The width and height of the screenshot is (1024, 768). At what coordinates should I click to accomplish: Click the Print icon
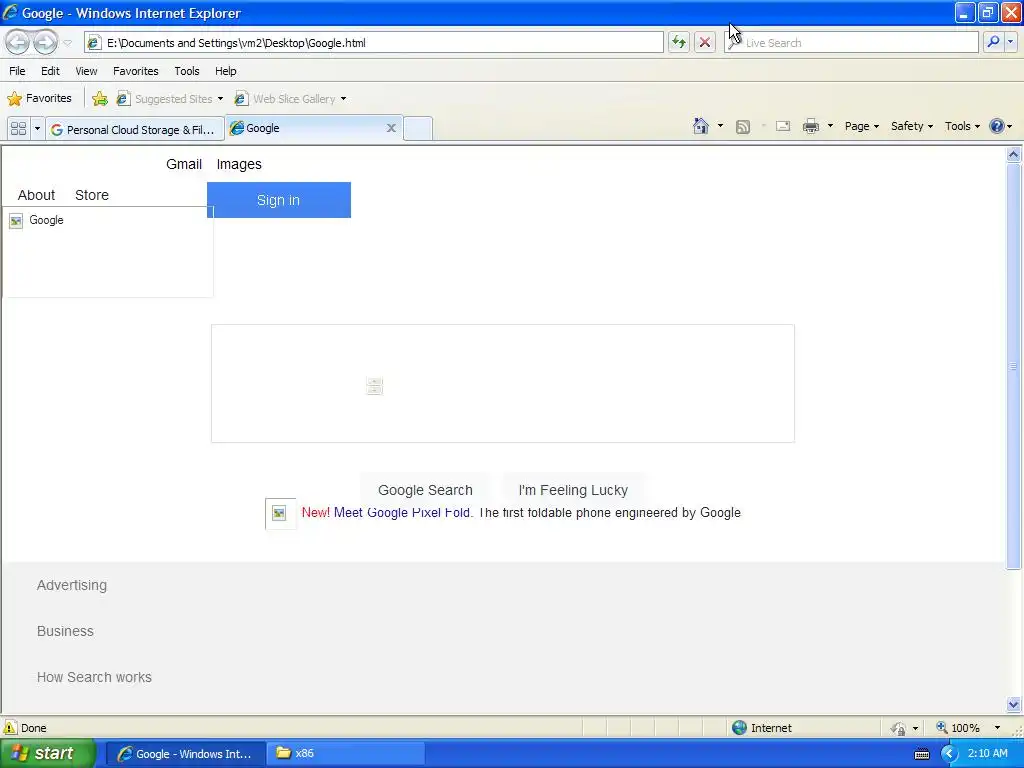coord(810,126)
